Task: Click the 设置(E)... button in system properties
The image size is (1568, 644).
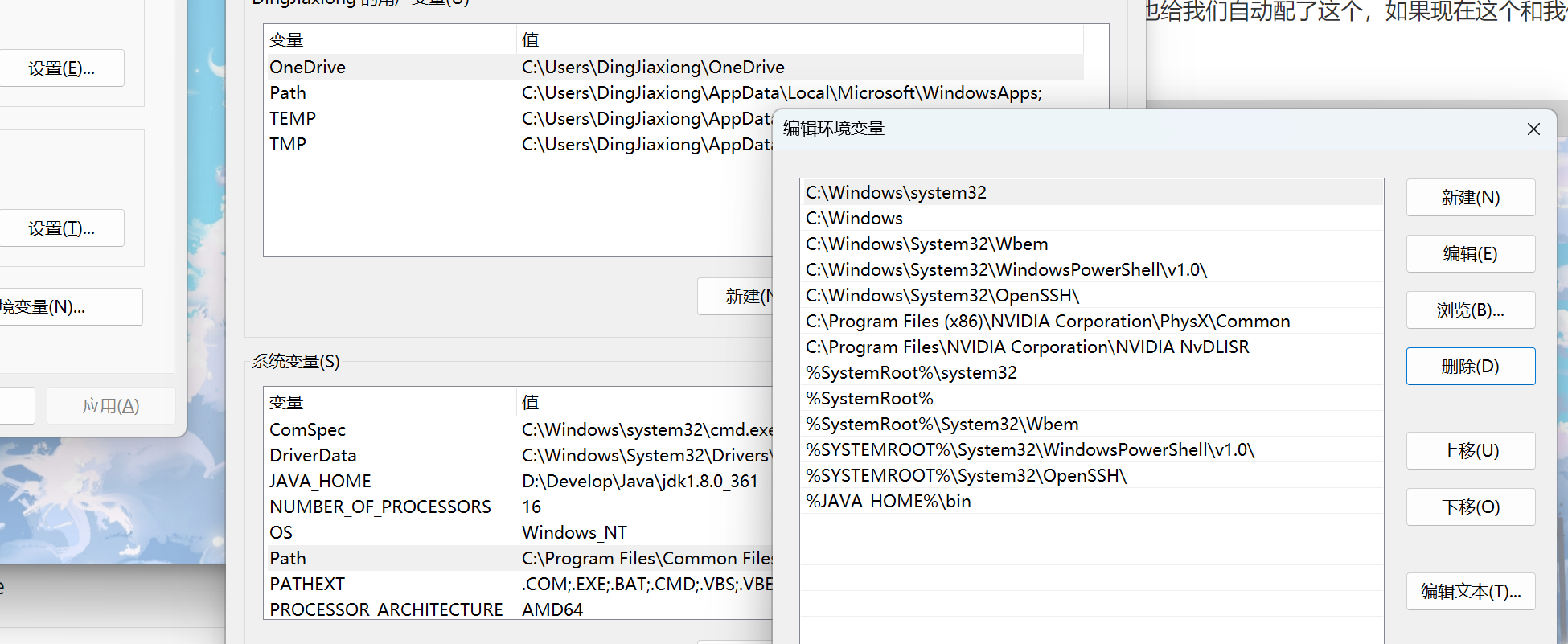Action: click(x=62, y=68)
